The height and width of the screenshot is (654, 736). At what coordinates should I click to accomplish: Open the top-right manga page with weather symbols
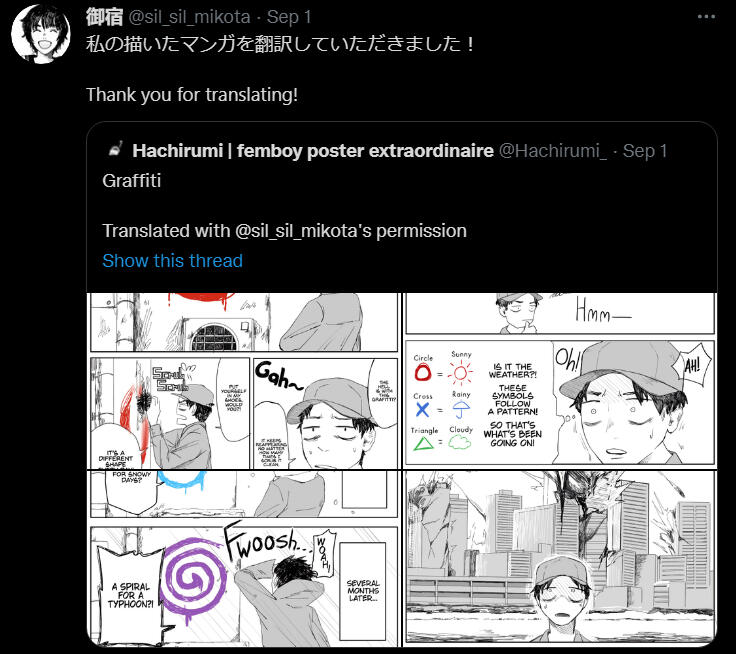click(560, 381)
